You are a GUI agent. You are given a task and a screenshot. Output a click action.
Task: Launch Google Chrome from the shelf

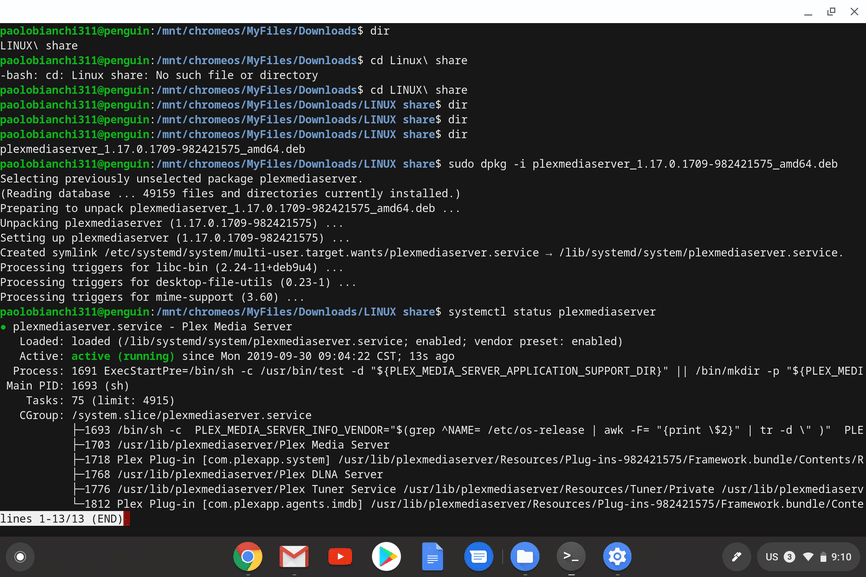[247, 557]
